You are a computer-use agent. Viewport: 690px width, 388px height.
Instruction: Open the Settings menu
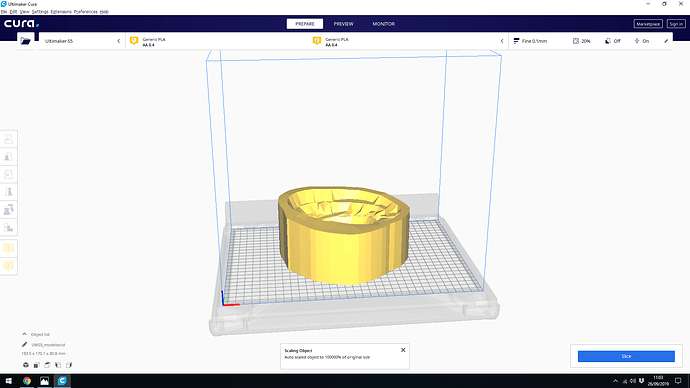pyautogui.click(x=40, y=11)
